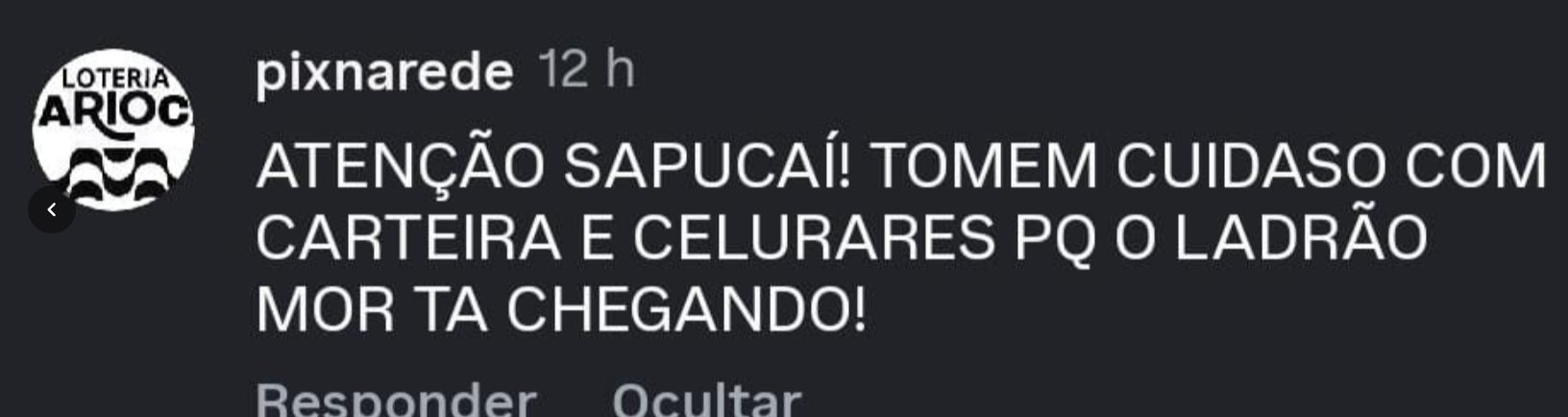Click the word CELURARES in the comment
Image resolution: width=1568 pixels, height=417 pixels.
[813, 238]
